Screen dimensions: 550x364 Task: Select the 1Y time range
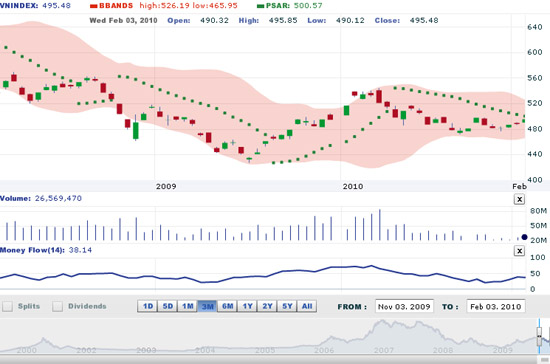(248, 306)
